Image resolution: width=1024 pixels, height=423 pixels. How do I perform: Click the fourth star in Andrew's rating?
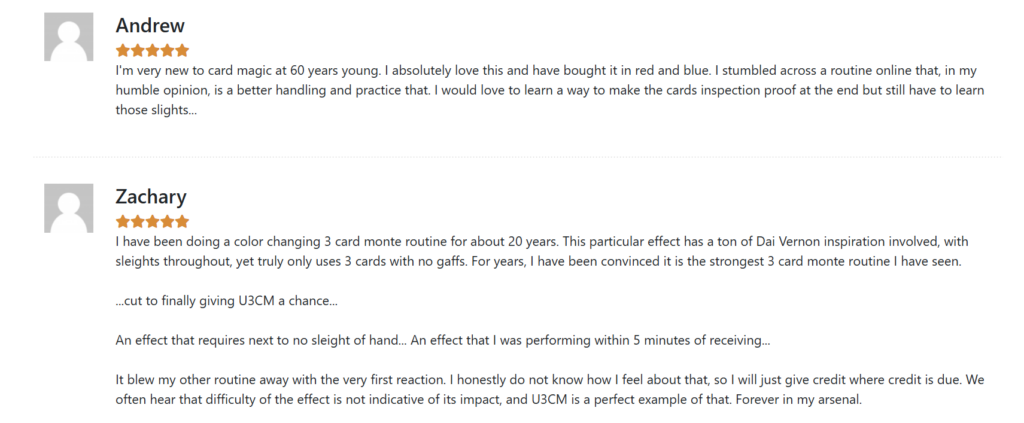point(167,50)
